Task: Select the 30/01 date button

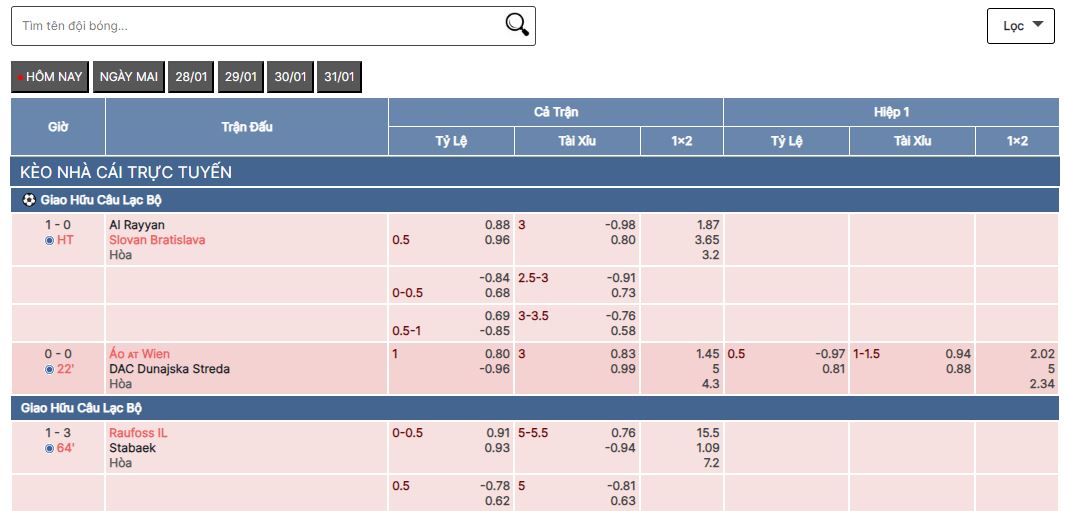Action: 290,77
